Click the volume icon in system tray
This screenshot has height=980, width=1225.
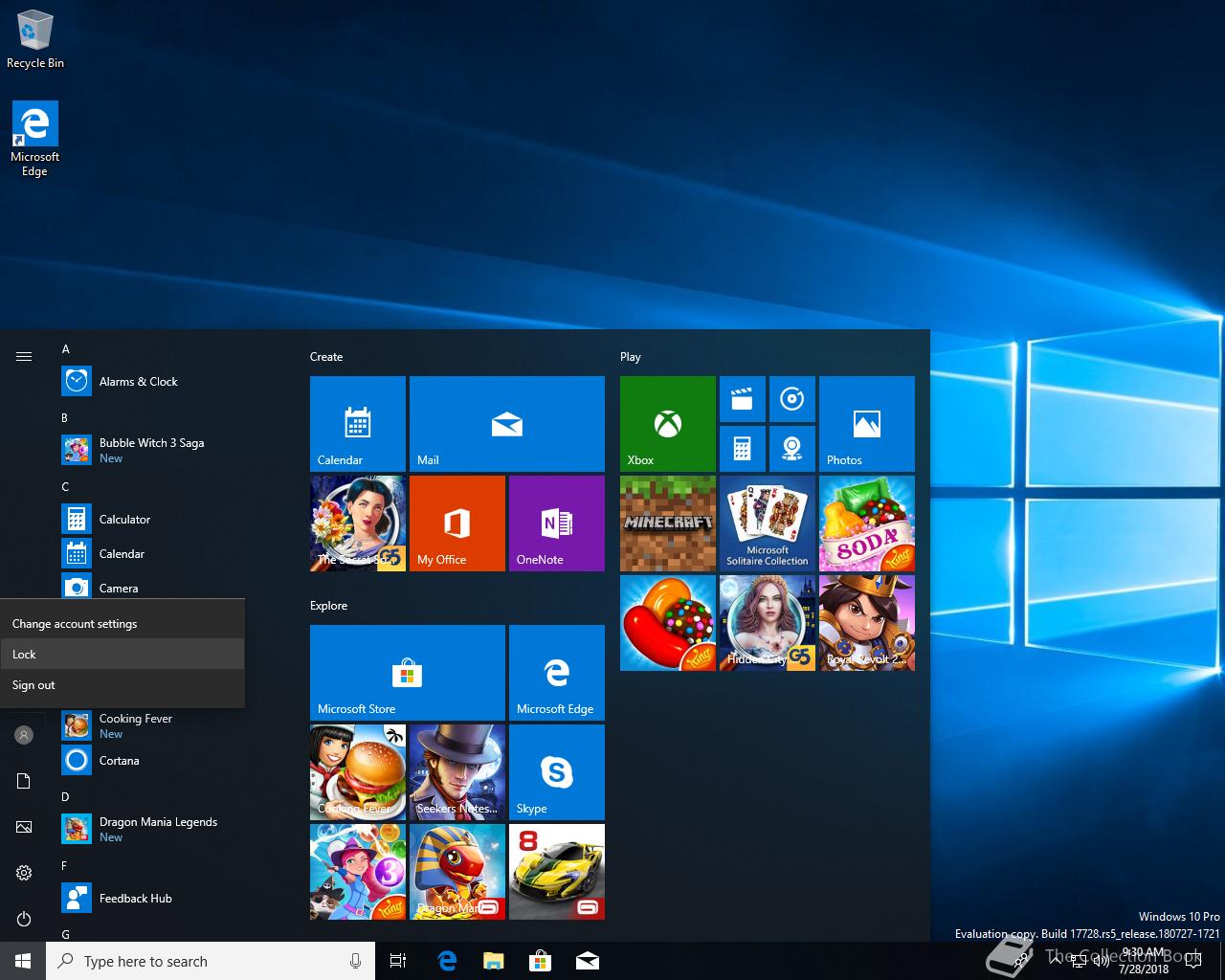1101,961
